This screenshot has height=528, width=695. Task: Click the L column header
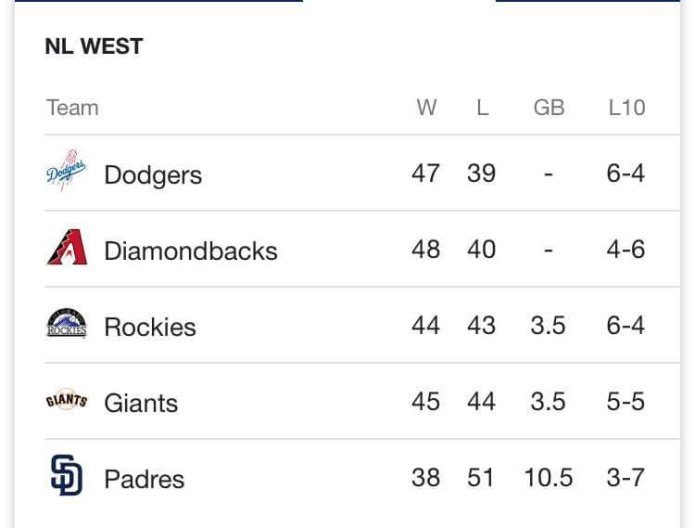[482, 108]
